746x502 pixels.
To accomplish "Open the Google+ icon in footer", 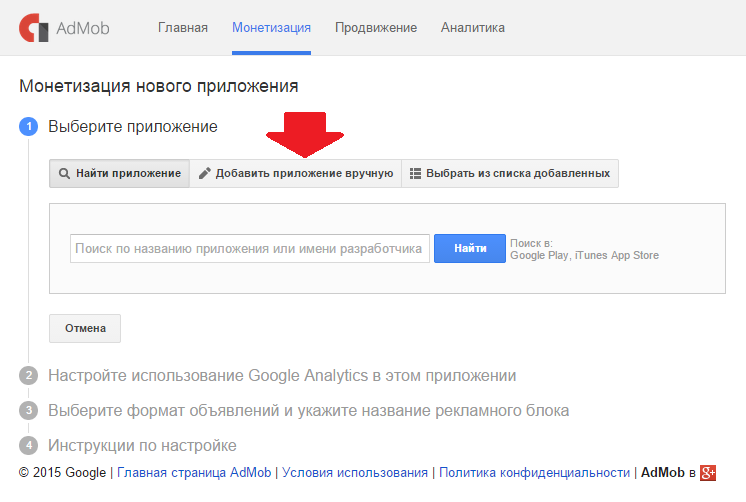I will click(707, 473).
